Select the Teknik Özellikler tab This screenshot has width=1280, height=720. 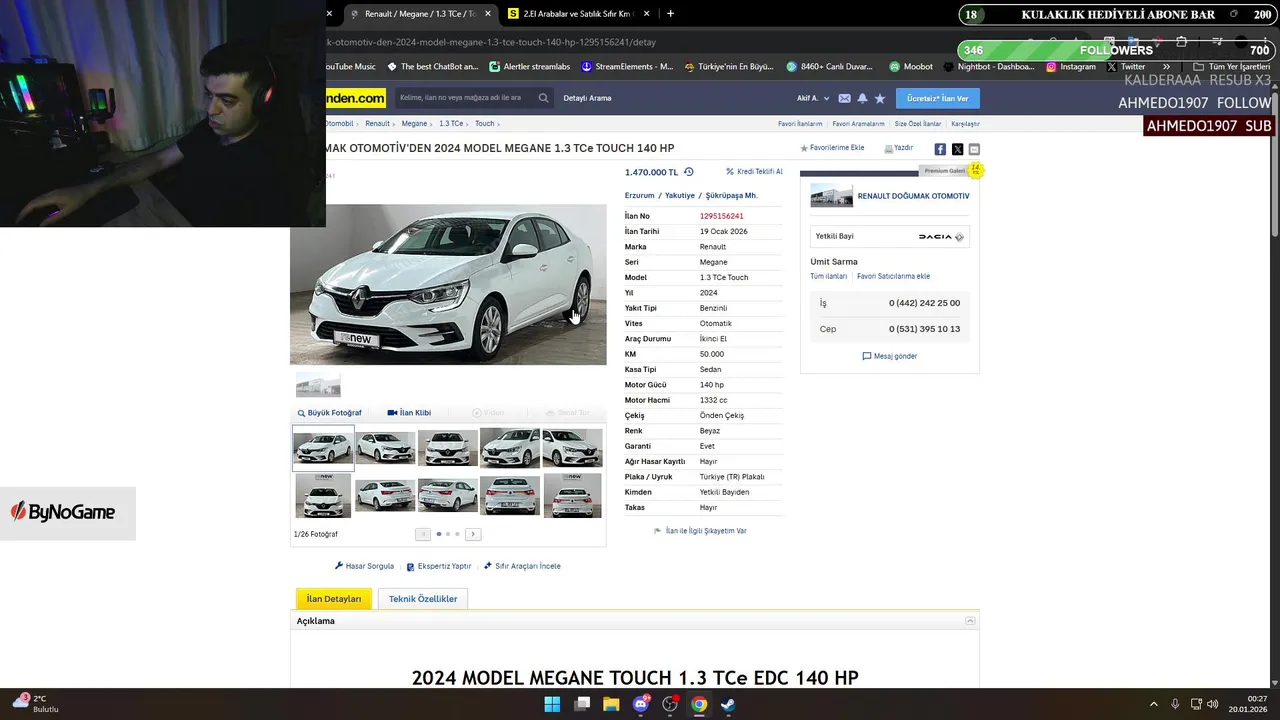423,599
